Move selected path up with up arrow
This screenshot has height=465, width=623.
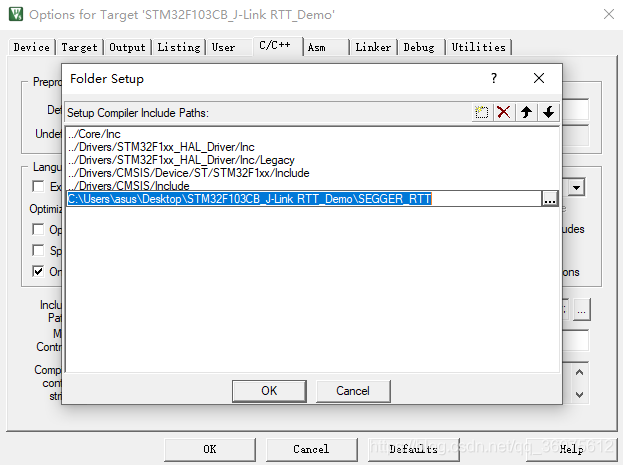click(x=526, y=112)
